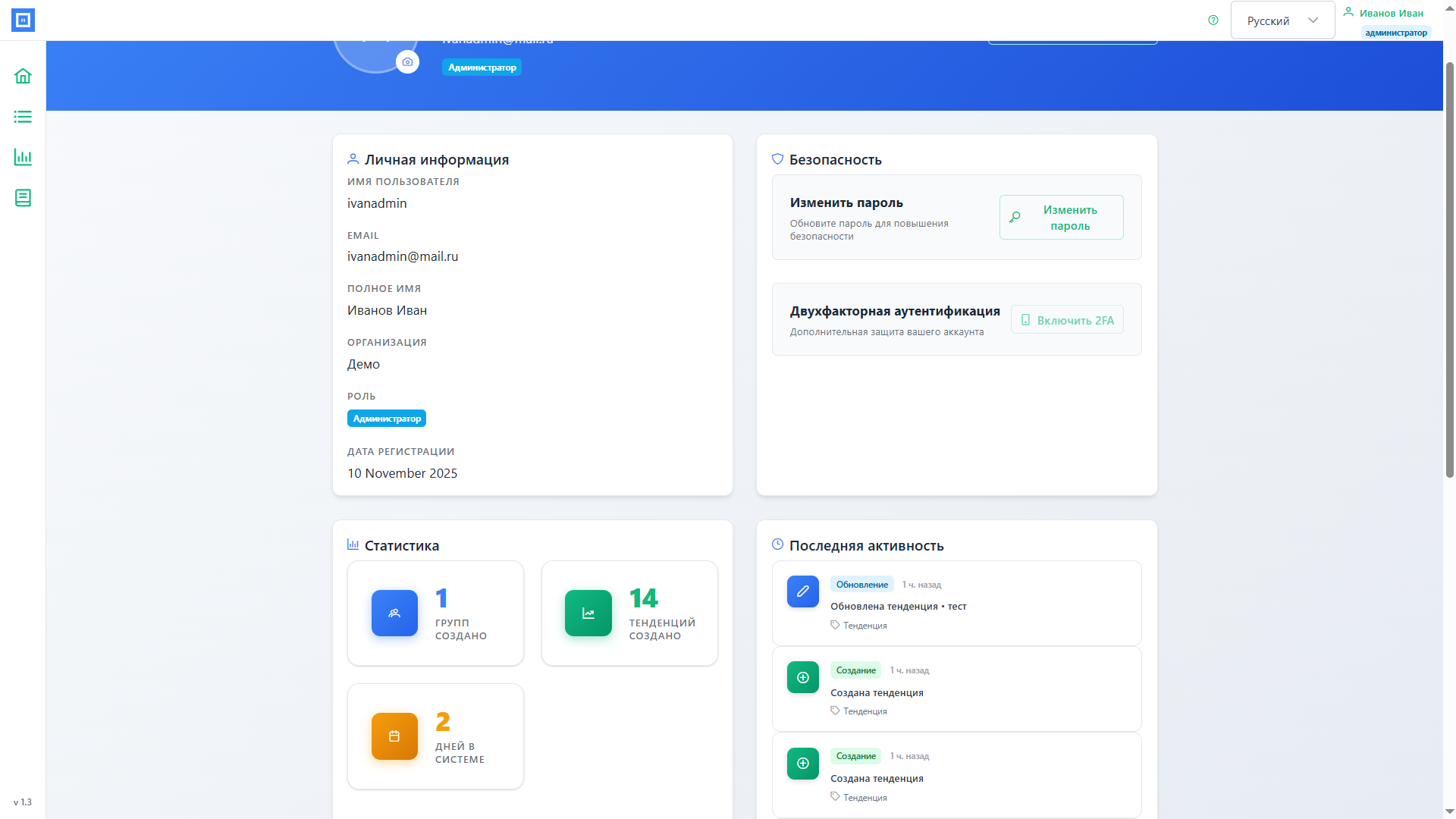Enable two-factor authentication with 'Включить 2FA'

pyautogui.click(x=1067, y=319)
